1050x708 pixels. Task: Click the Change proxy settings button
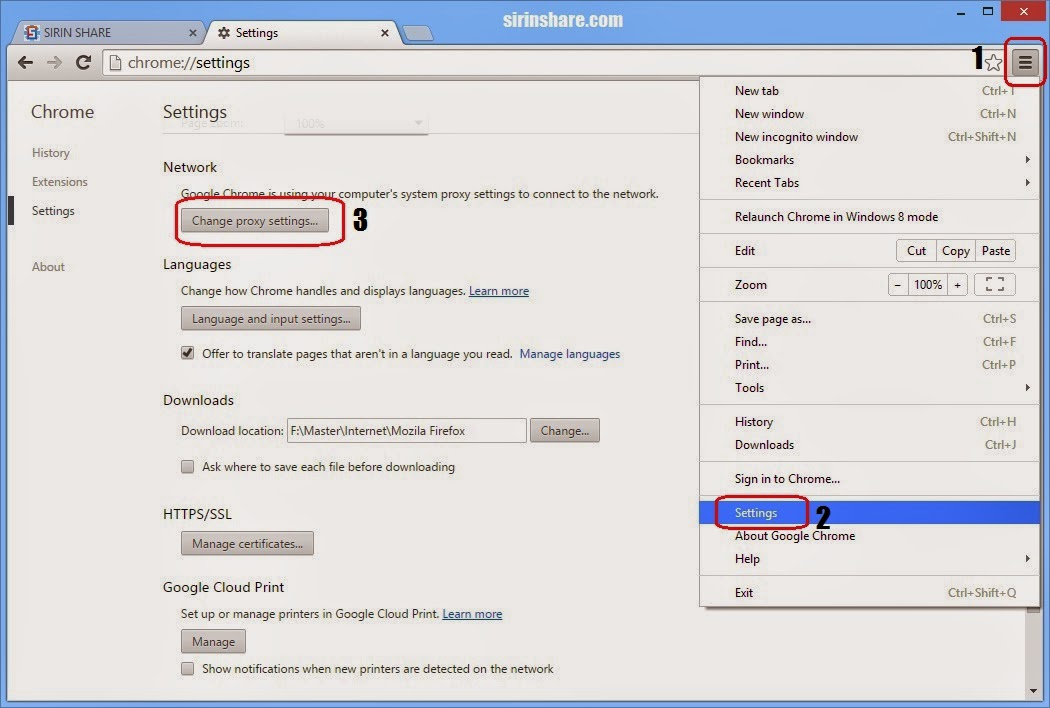(x=254, y=220)
